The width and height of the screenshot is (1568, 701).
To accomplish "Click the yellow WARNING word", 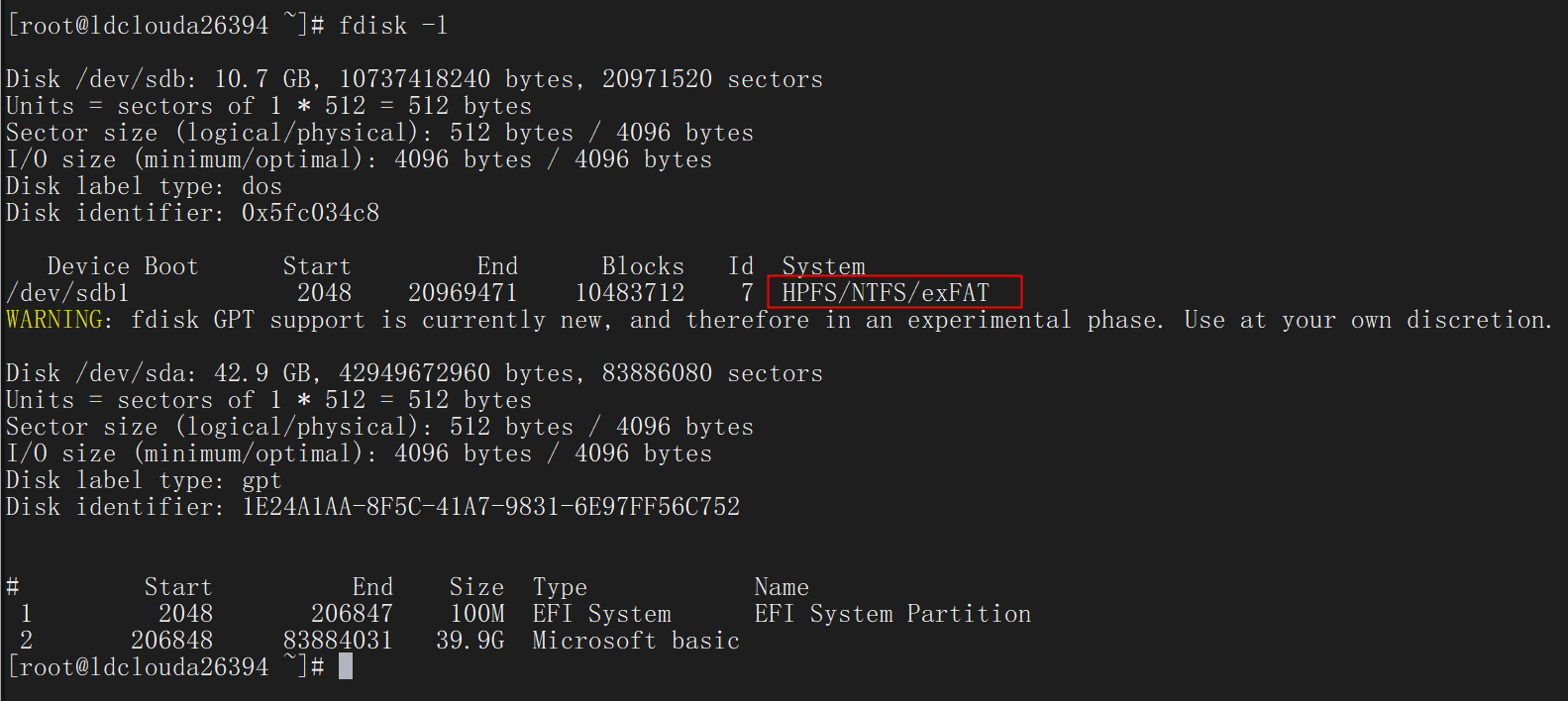I will (54, 320).
